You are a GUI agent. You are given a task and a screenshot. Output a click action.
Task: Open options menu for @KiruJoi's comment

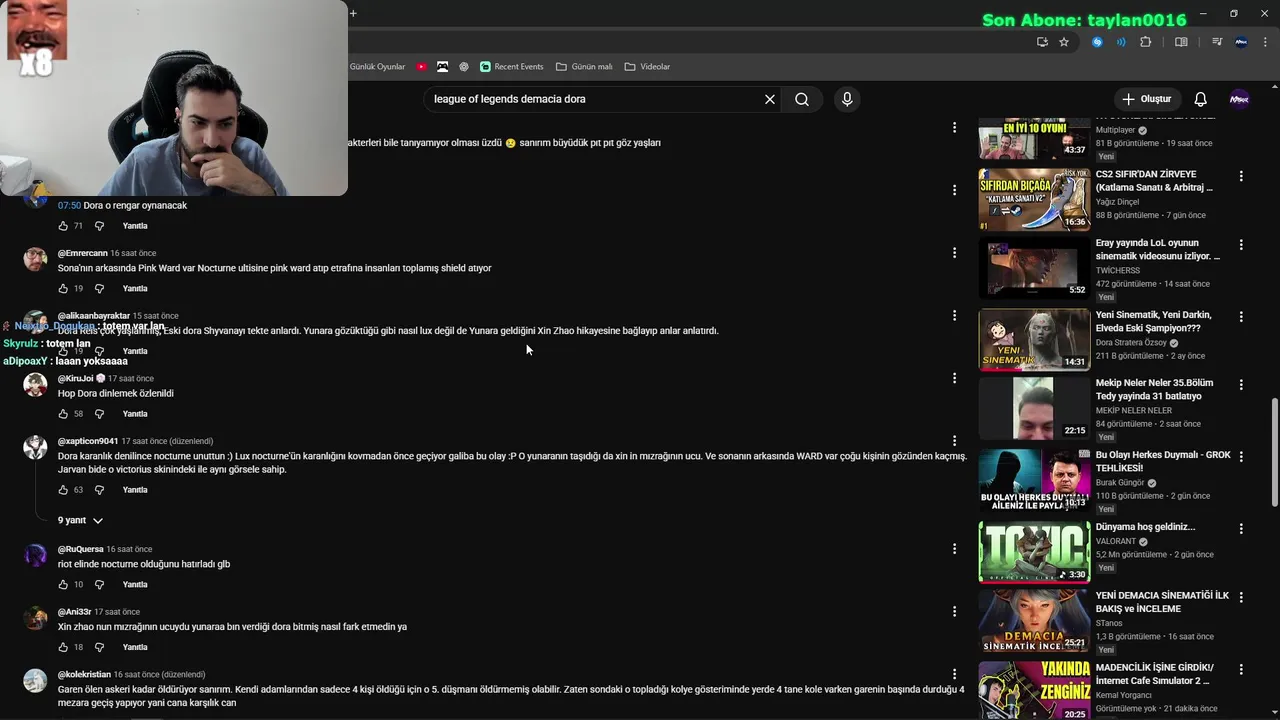pos(954,378)
